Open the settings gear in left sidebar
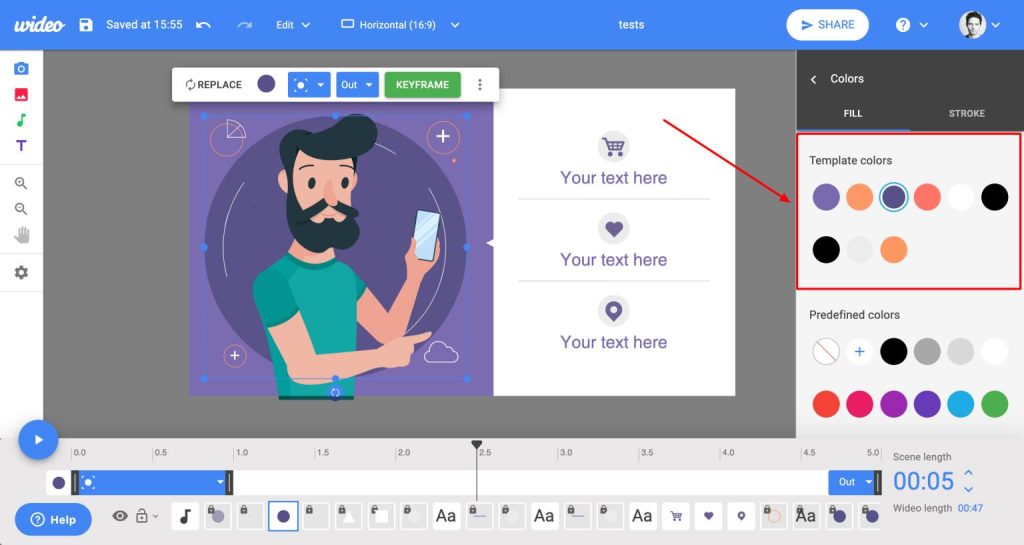This screenshot has width=1024, height=545. coord(21,272)
